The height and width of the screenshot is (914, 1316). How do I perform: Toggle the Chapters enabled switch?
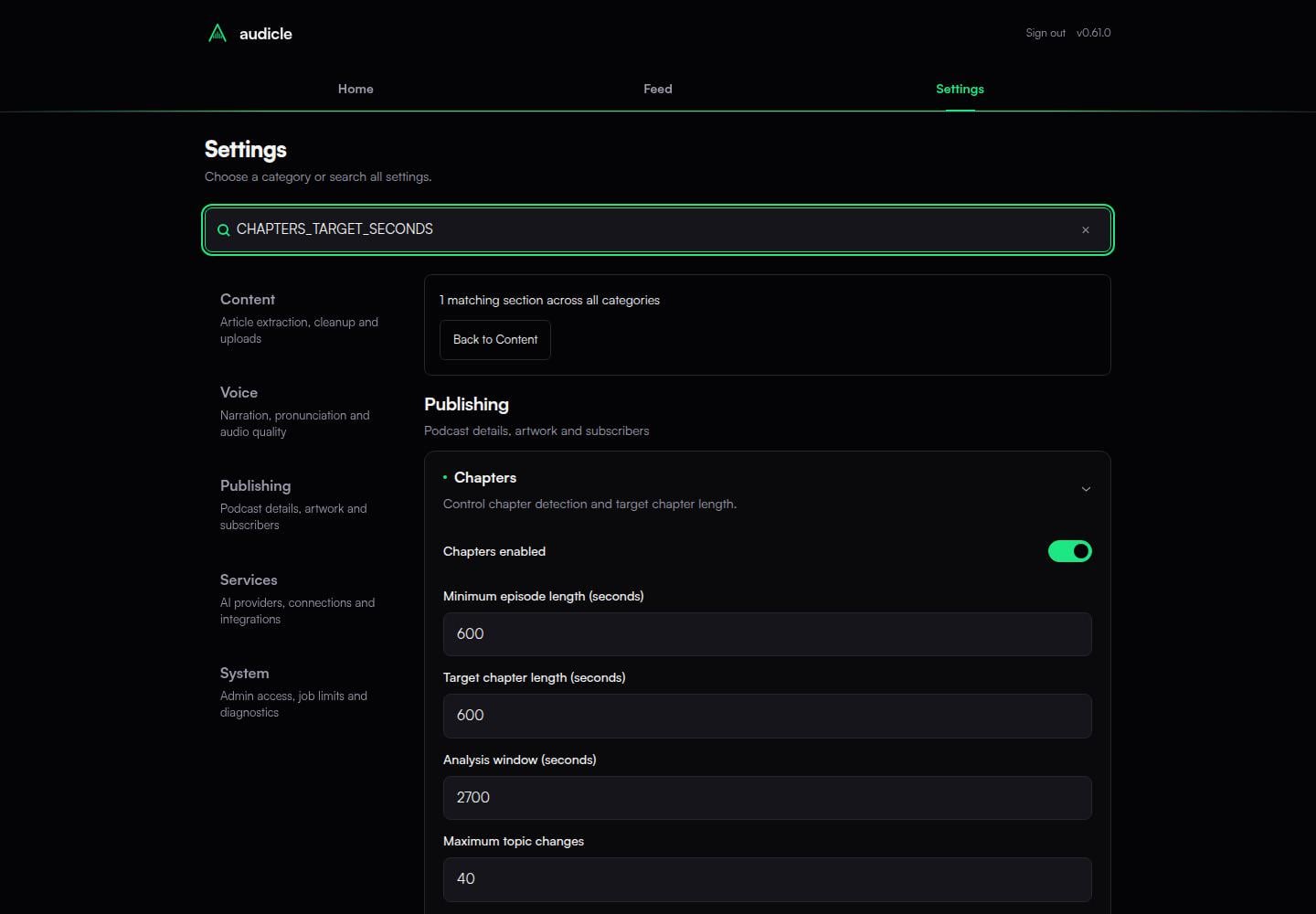[x=1070, y=551]
